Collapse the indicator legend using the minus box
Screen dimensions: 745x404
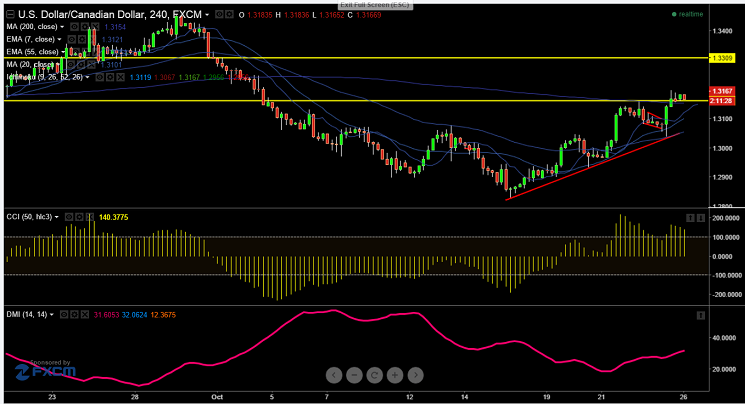(10, 15)
